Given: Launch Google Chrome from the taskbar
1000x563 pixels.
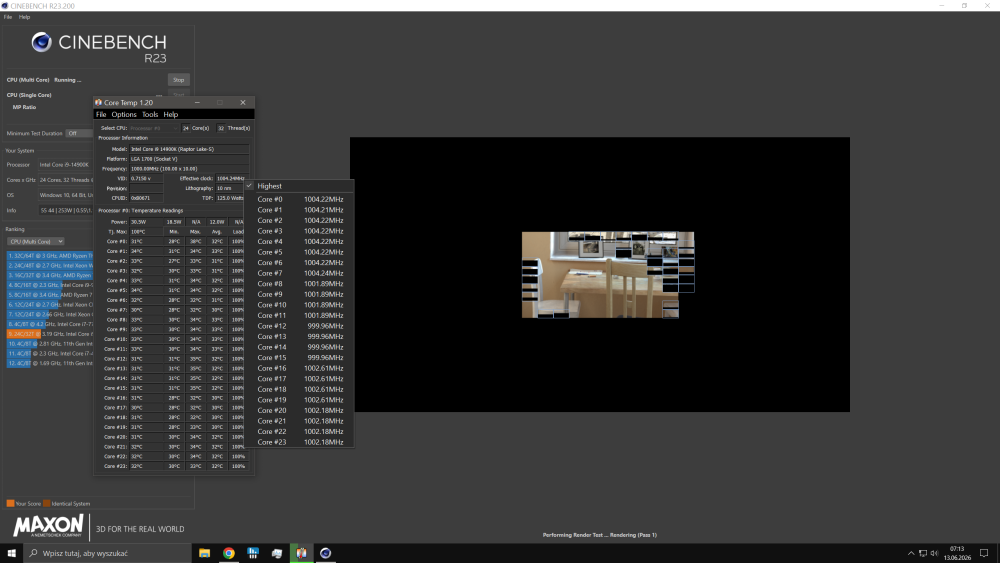Looking at the screenshot, I should point(228,553).
